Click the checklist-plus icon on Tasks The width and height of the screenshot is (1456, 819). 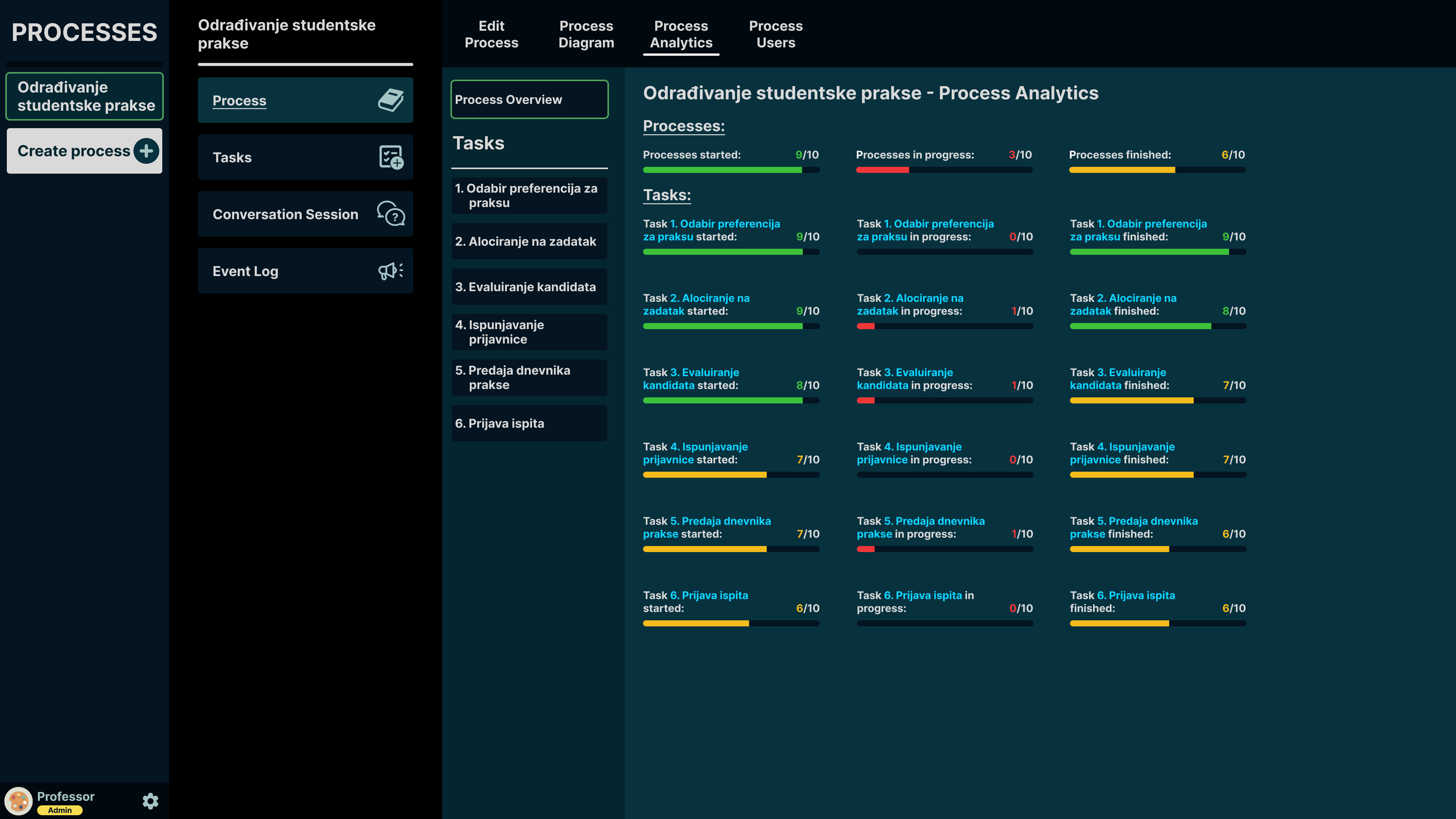coord(391,157)
